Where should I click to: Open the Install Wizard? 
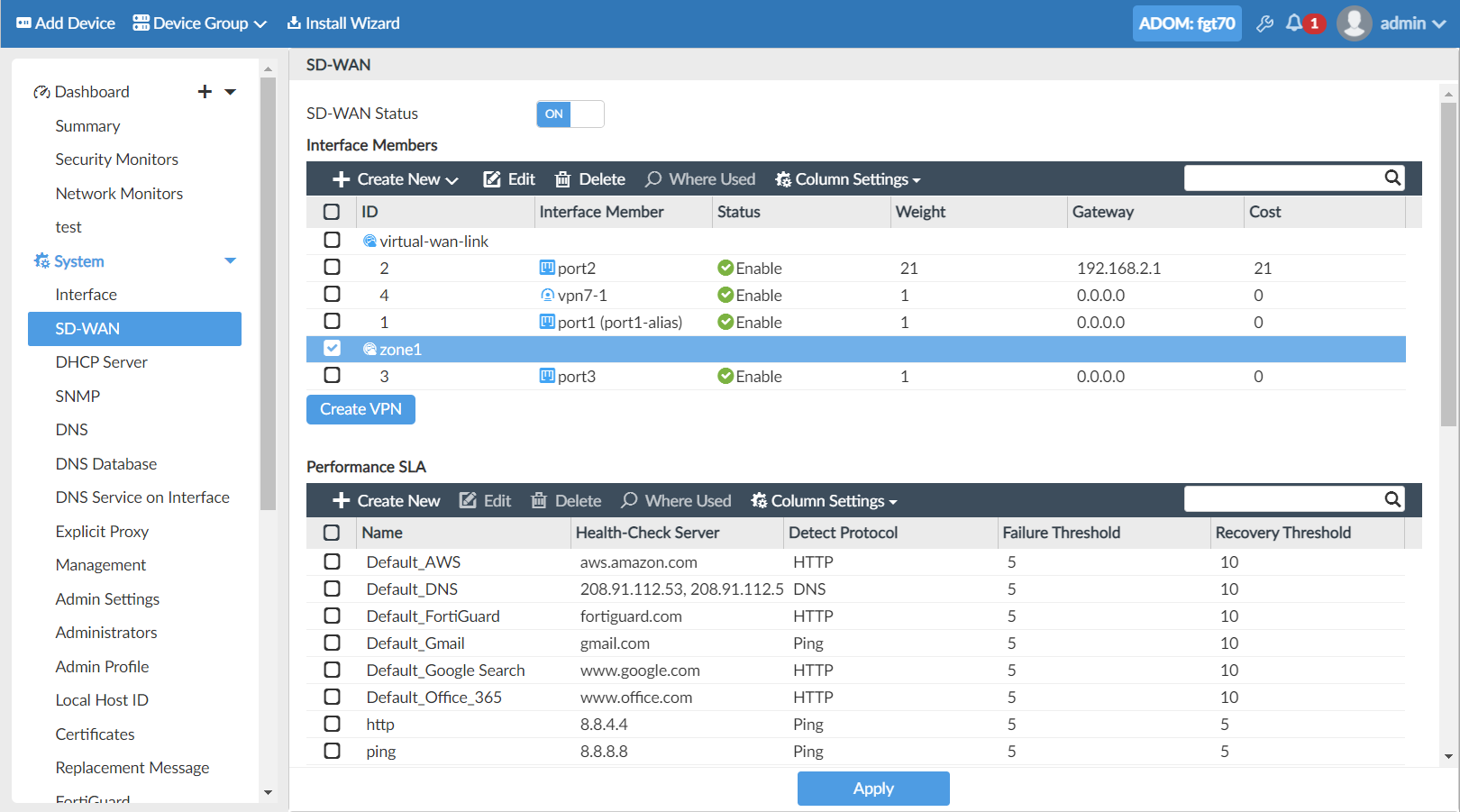(342, 23)
